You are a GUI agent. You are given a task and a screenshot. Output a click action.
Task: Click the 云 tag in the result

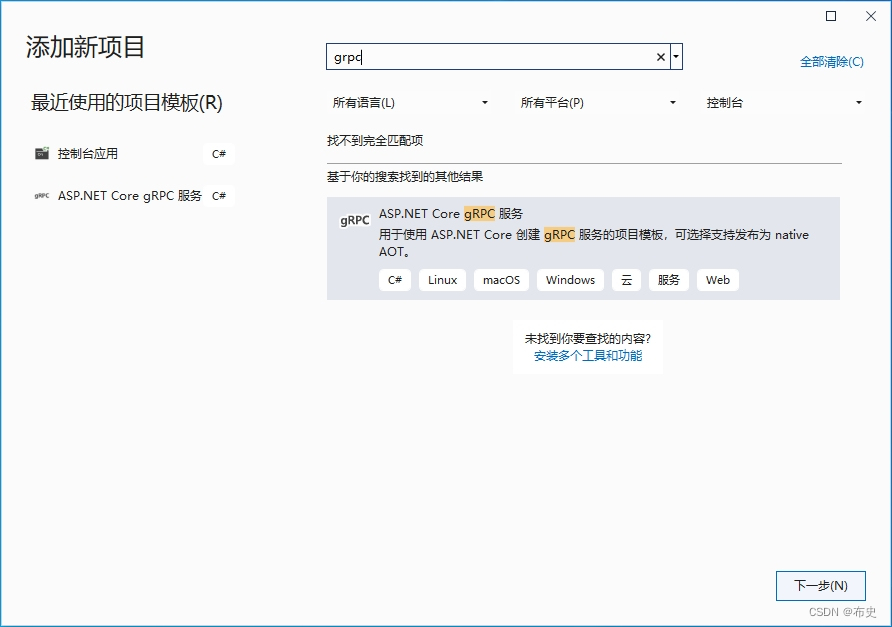coord(626,280)
